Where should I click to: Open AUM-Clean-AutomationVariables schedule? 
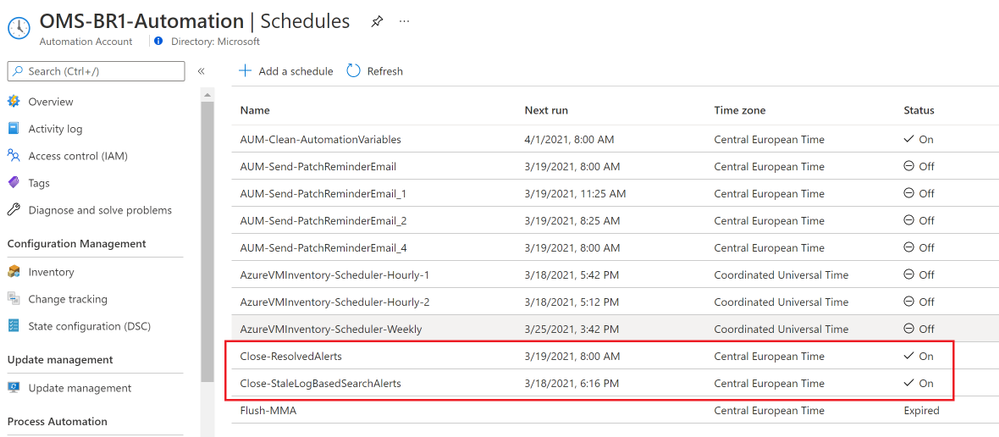point(320,139)
